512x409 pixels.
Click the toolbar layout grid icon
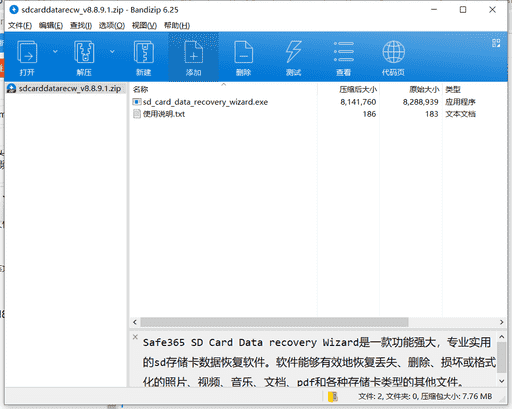(496, 43)
